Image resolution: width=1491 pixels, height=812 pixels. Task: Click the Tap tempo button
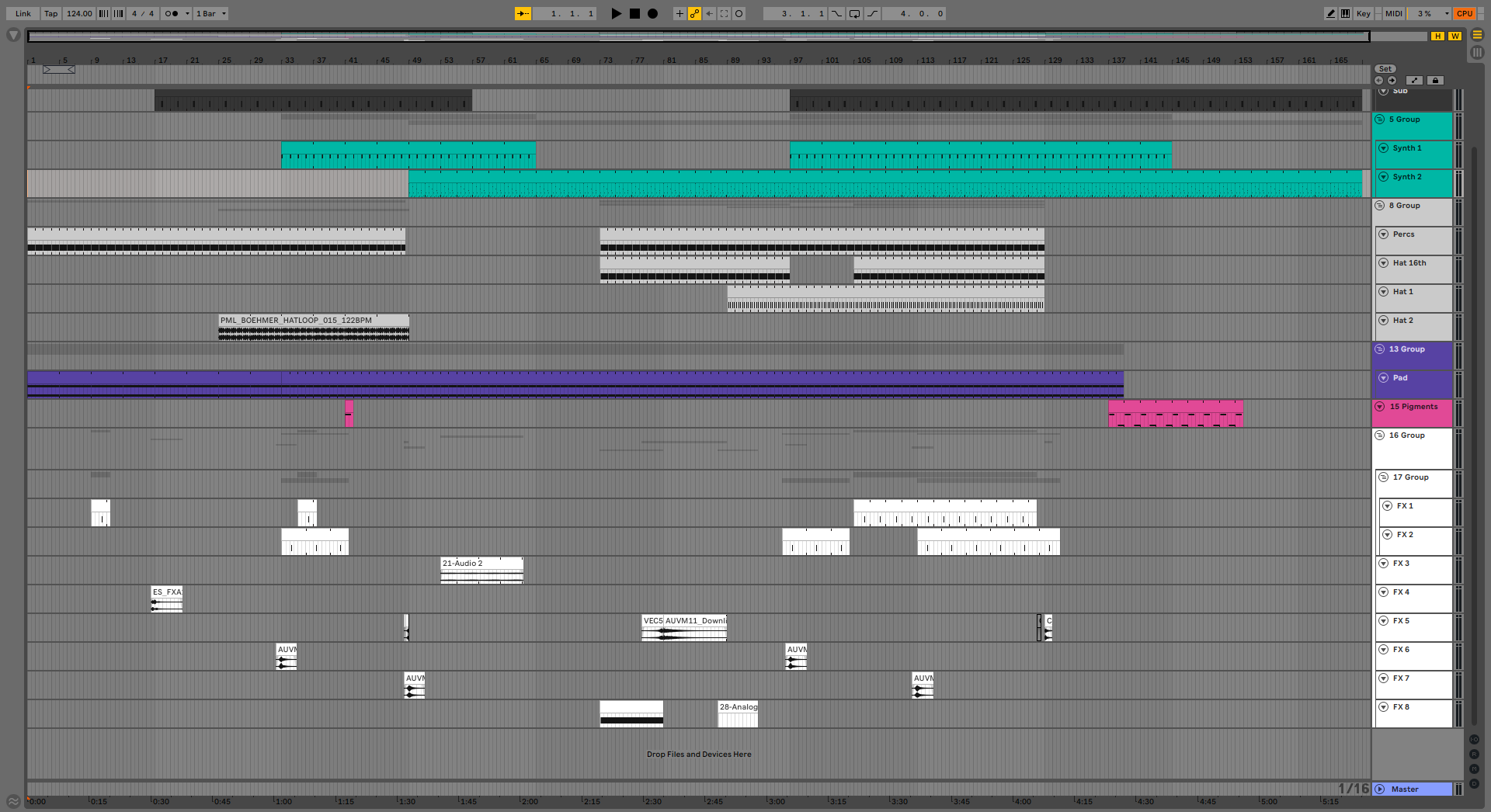coord(50,13)
